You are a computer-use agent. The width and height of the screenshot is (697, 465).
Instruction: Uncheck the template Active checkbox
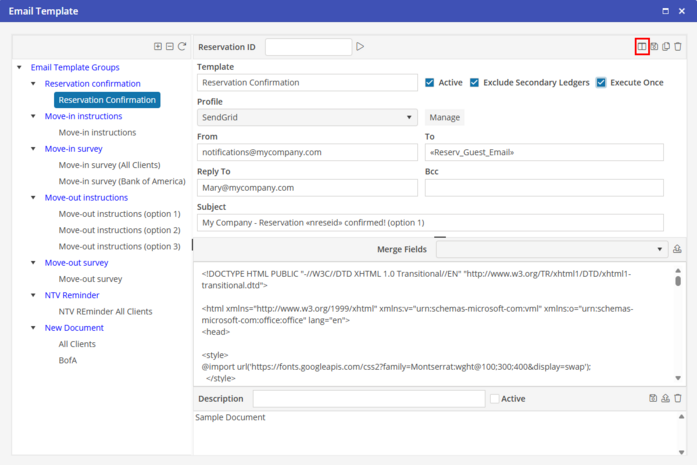click(x=430, y=83)
